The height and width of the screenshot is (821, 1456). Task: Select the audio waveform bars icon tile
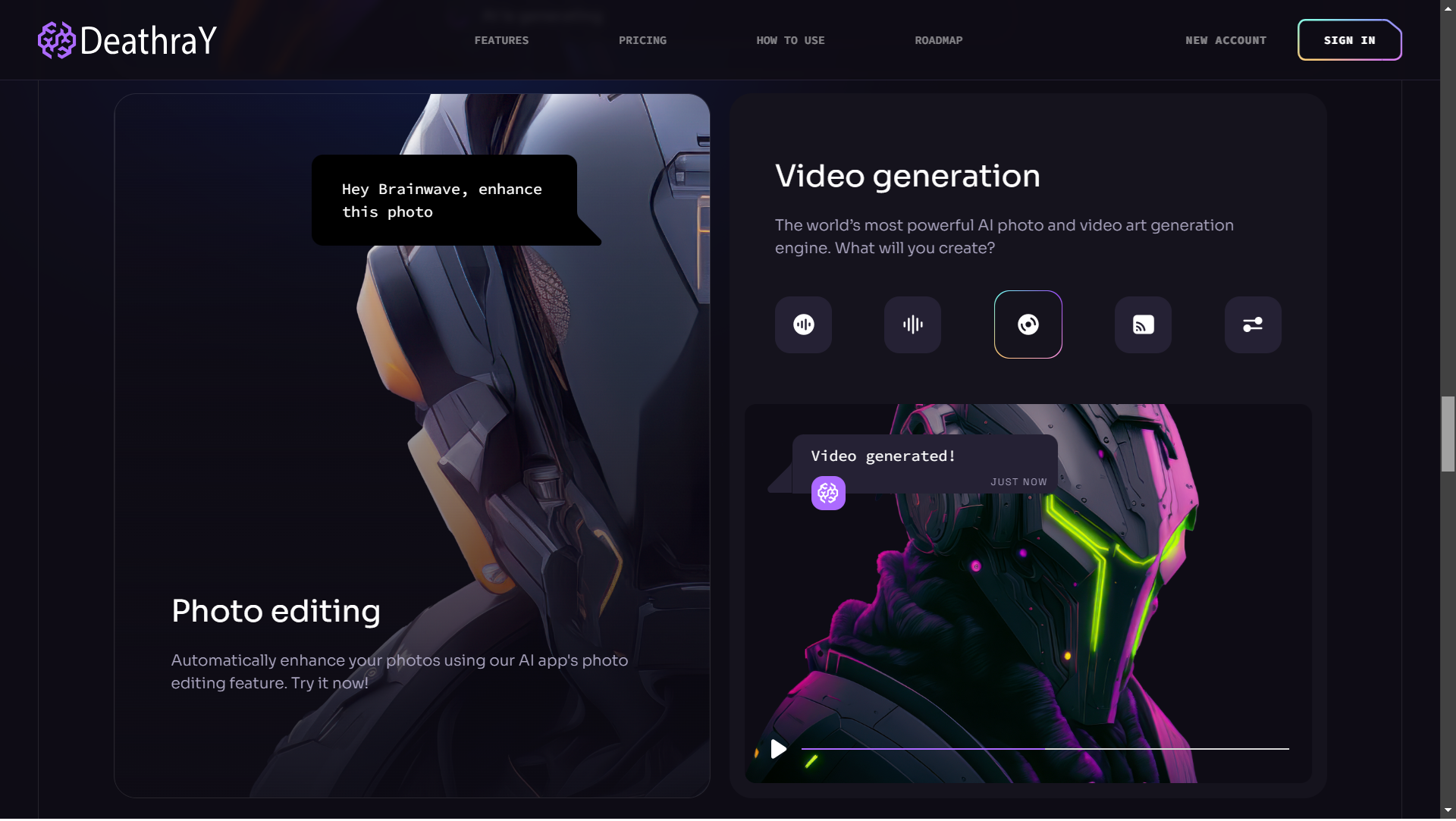click(912, 324)
